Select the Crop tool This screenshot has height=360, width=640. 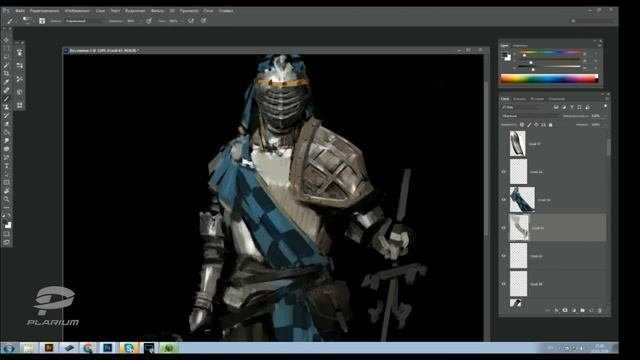click(6, 73)
